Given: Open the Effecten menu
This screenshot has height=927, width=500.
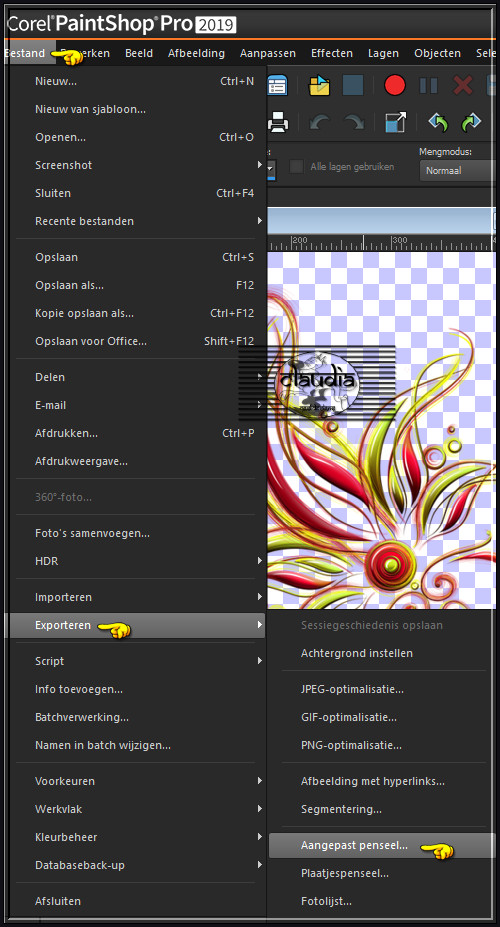Looking at the screenshot, I should (x=332, y=53).
